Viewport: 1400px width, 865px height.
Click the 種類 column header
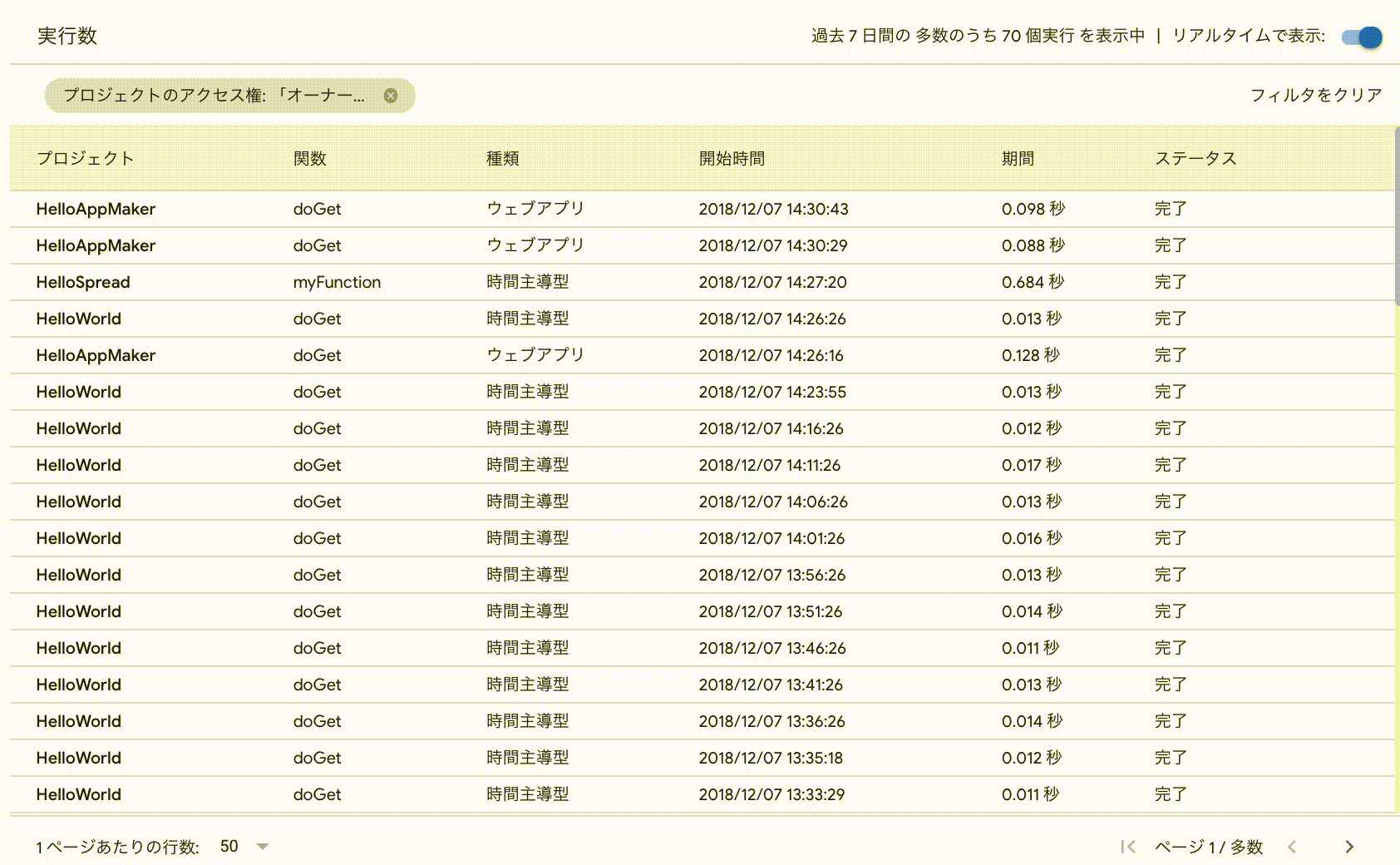tap(503, 159)
